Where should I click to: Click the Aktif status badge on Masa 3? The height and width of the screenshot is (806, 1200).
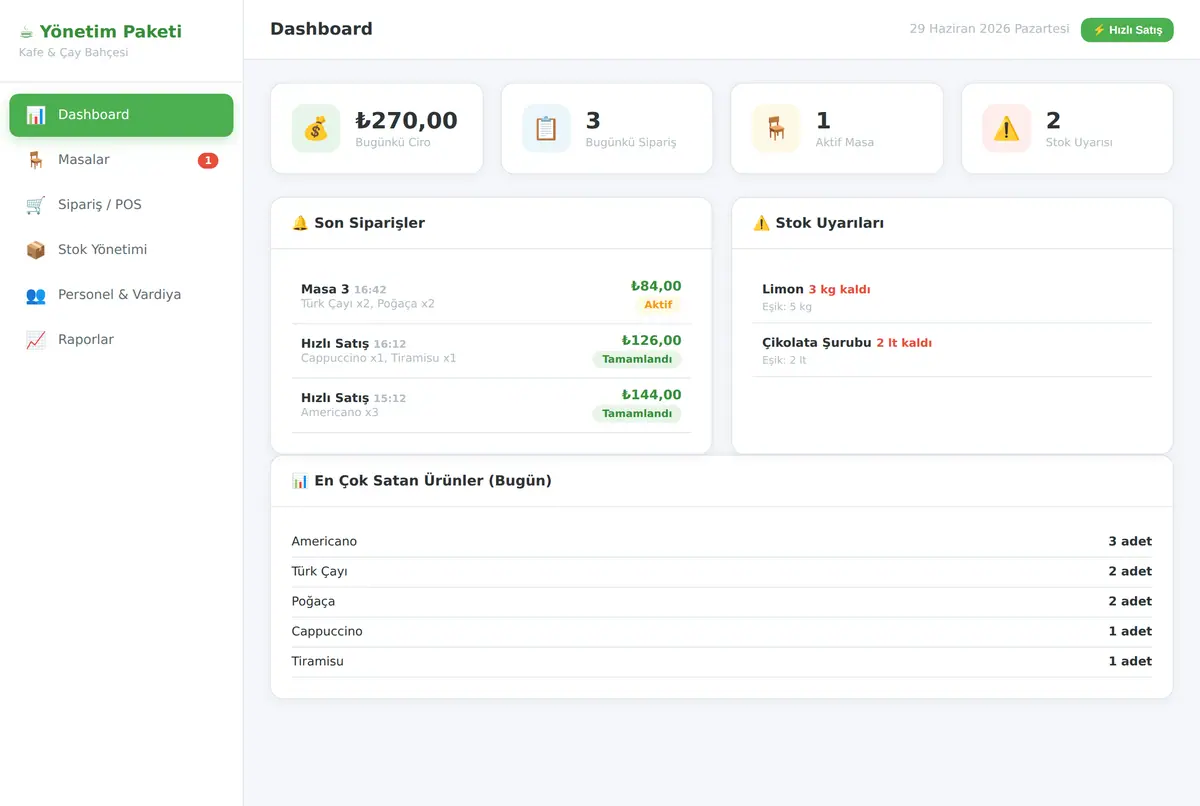658,305
